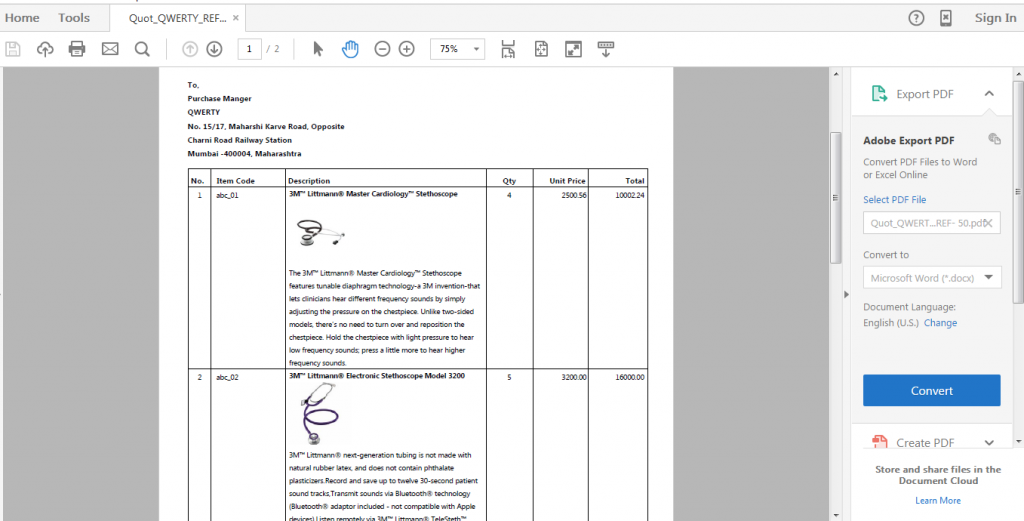Click Mumbai -400004, Maharashtra text

coord(244,154)
